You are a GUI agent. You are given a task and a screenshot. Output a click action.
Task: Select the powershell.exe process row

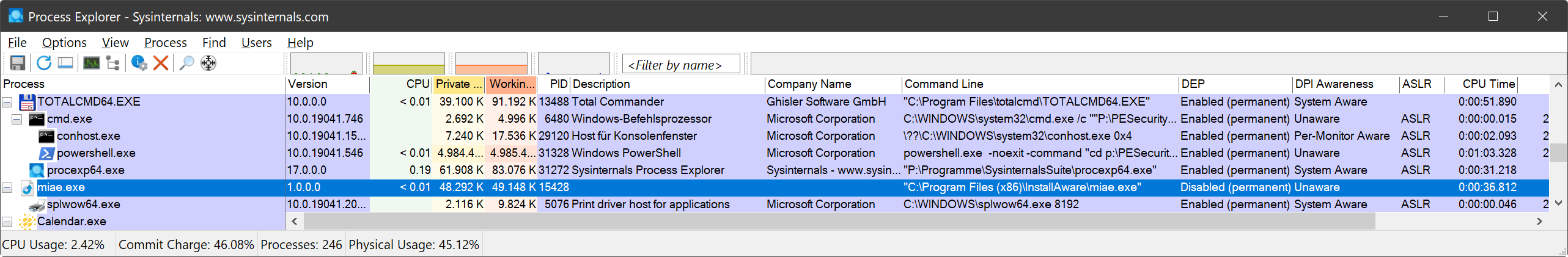click(x=775, y=153)
